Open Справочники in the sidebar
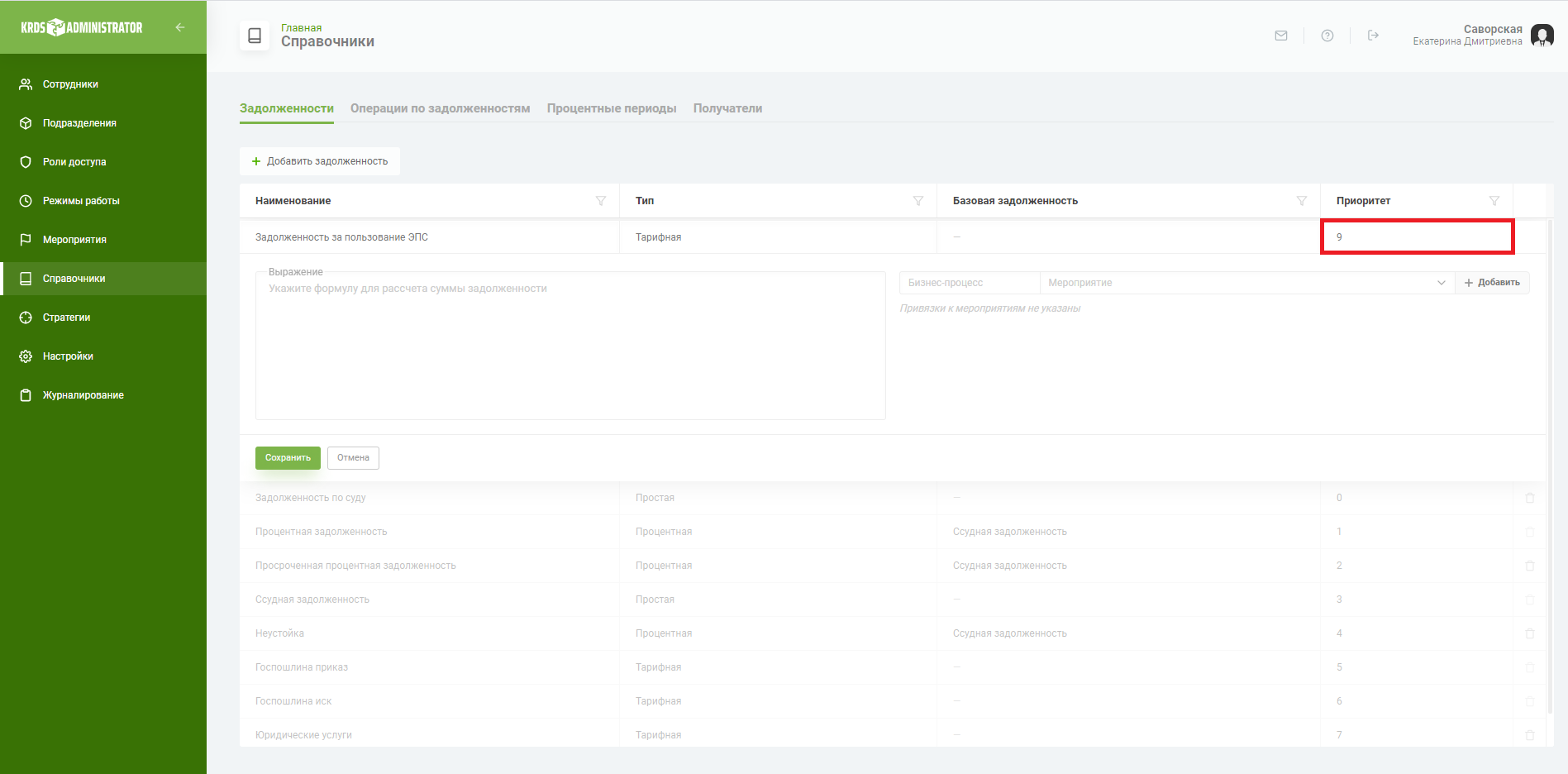 [x=103, y=279]
